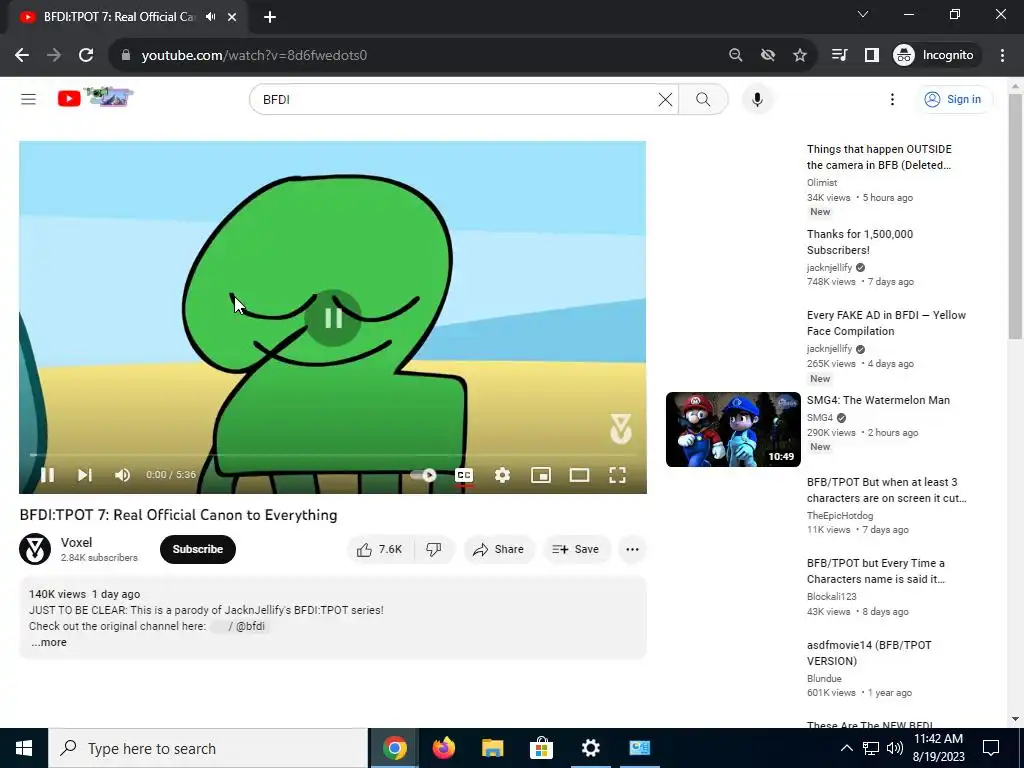Click inside the BFDI search field
This screenshot has height=768, width=1024.
pyautogui.click(x=457, y=99)
